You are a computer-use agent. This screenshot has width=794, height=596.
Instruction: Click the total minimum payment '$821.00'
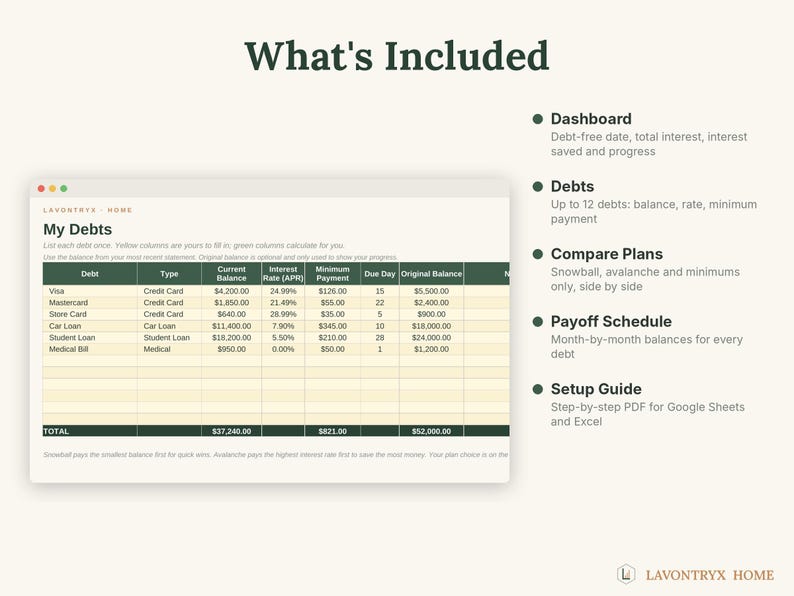(x=332, y=431)
